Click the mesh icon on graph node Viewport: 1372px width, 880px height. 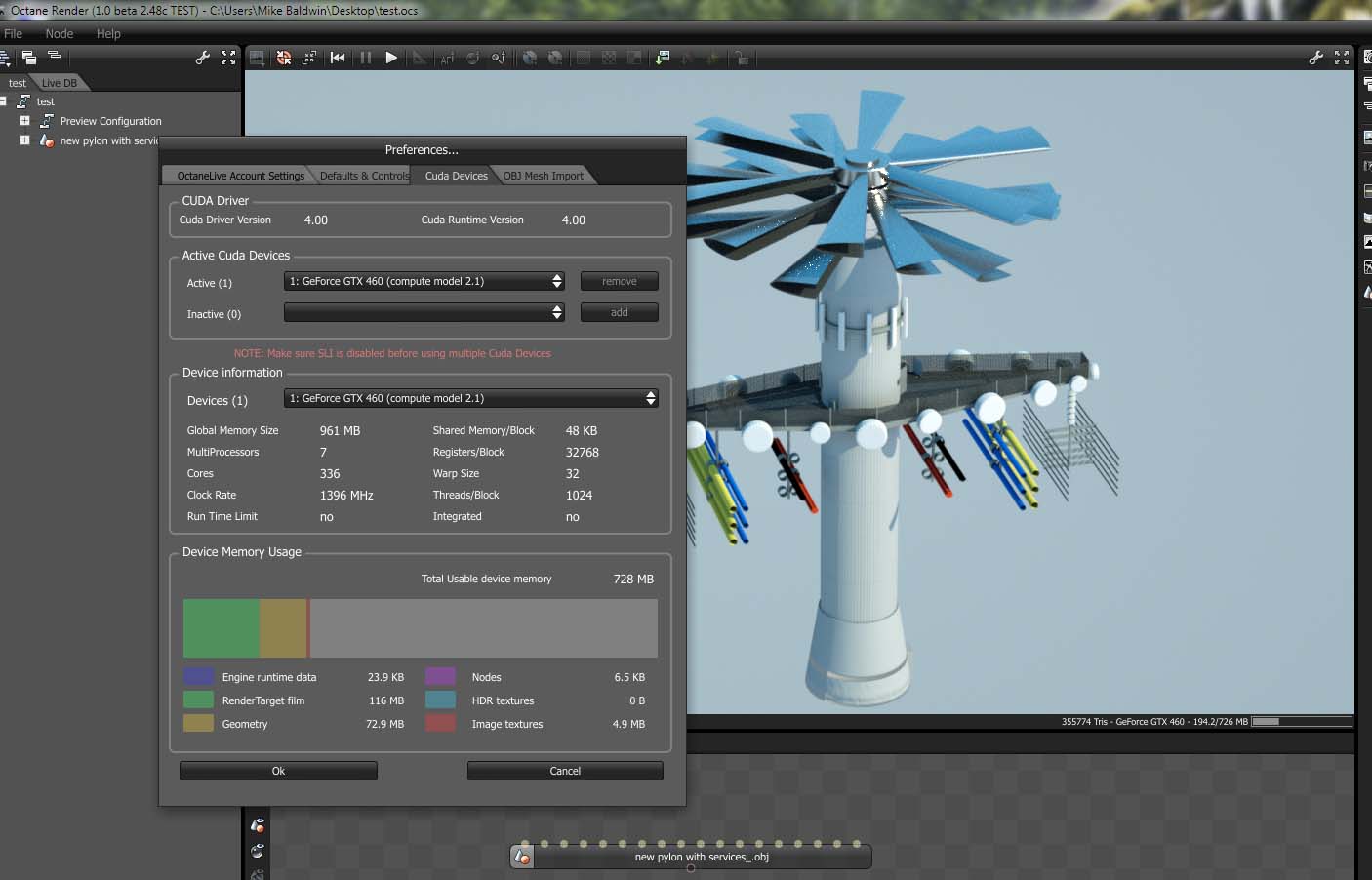(x=522, y=857)
